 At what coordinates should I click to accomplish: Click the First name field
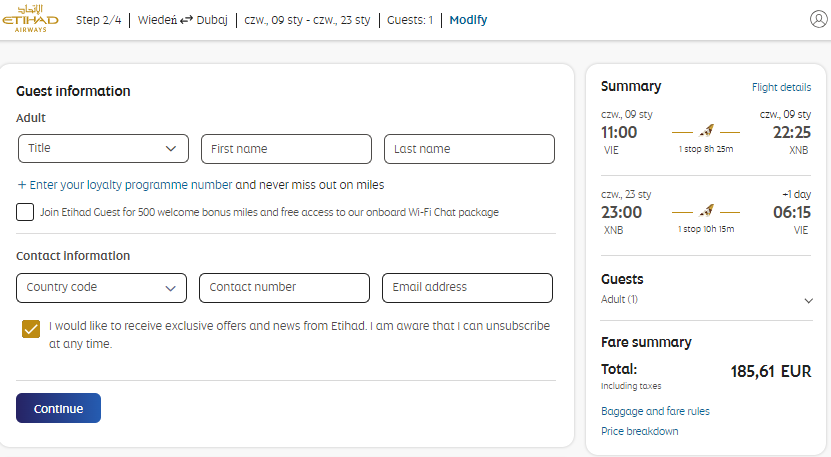pos(286,149)
